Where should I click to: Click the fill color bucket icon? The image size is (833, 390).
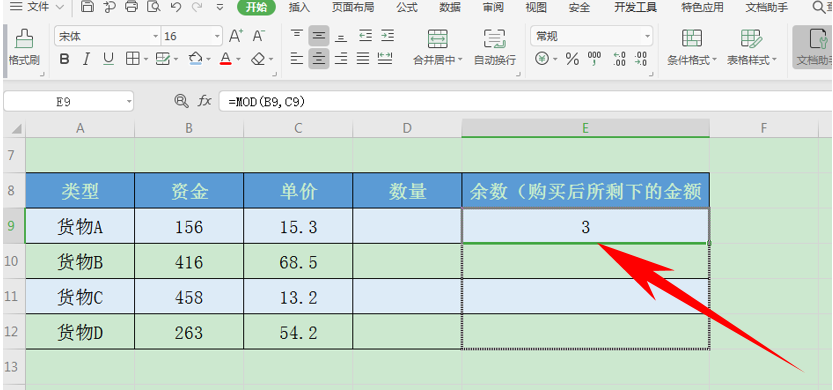click(196, 59)
